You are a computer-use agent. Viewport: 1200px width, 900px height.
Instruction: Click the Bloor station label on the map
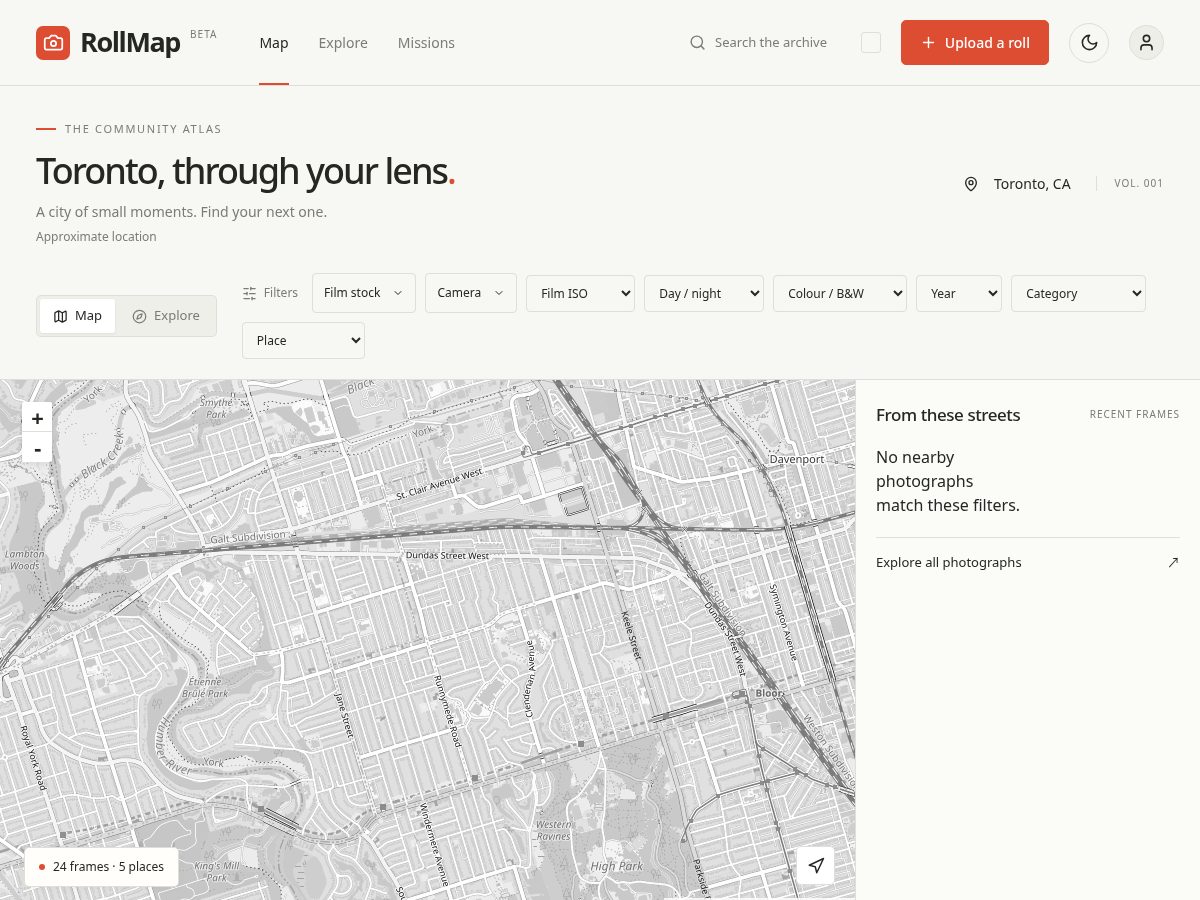click(770, 692)
